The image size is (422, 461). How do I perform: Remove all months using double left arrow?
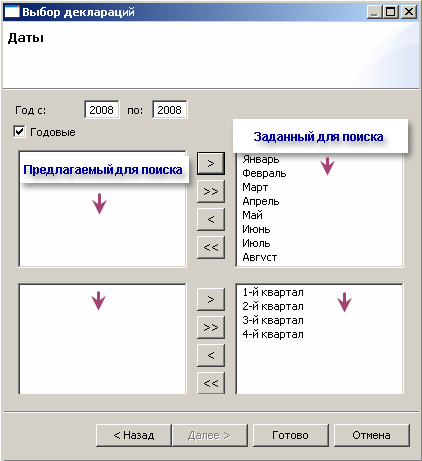click(211, 247)
